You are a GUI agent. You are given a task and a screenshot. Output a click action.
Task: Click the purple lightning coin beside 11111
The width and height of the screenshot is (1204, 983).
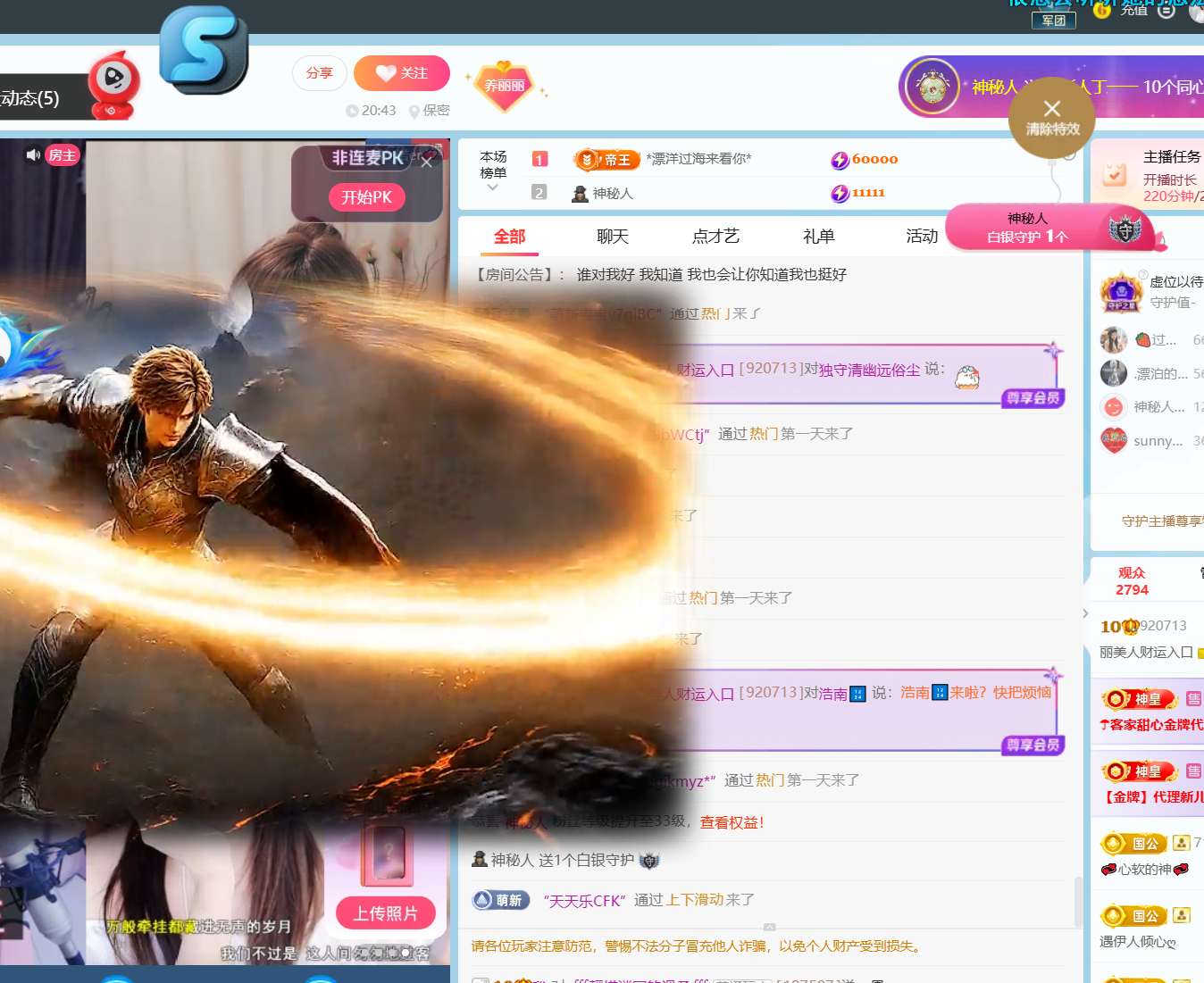pyautogui.click(x=840, y=193)
